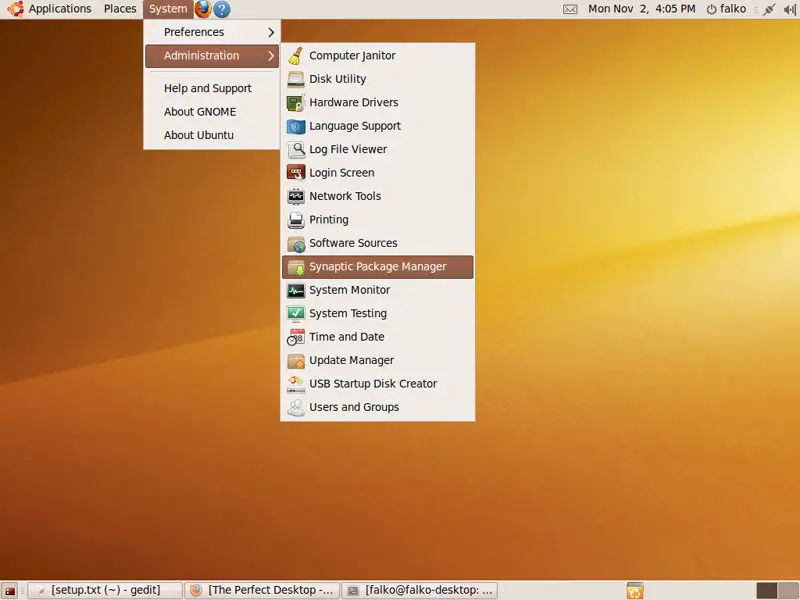
Task: Click the USB Startup Disk Creator icon
Action: pyautogui.click(x=295, y=384)
